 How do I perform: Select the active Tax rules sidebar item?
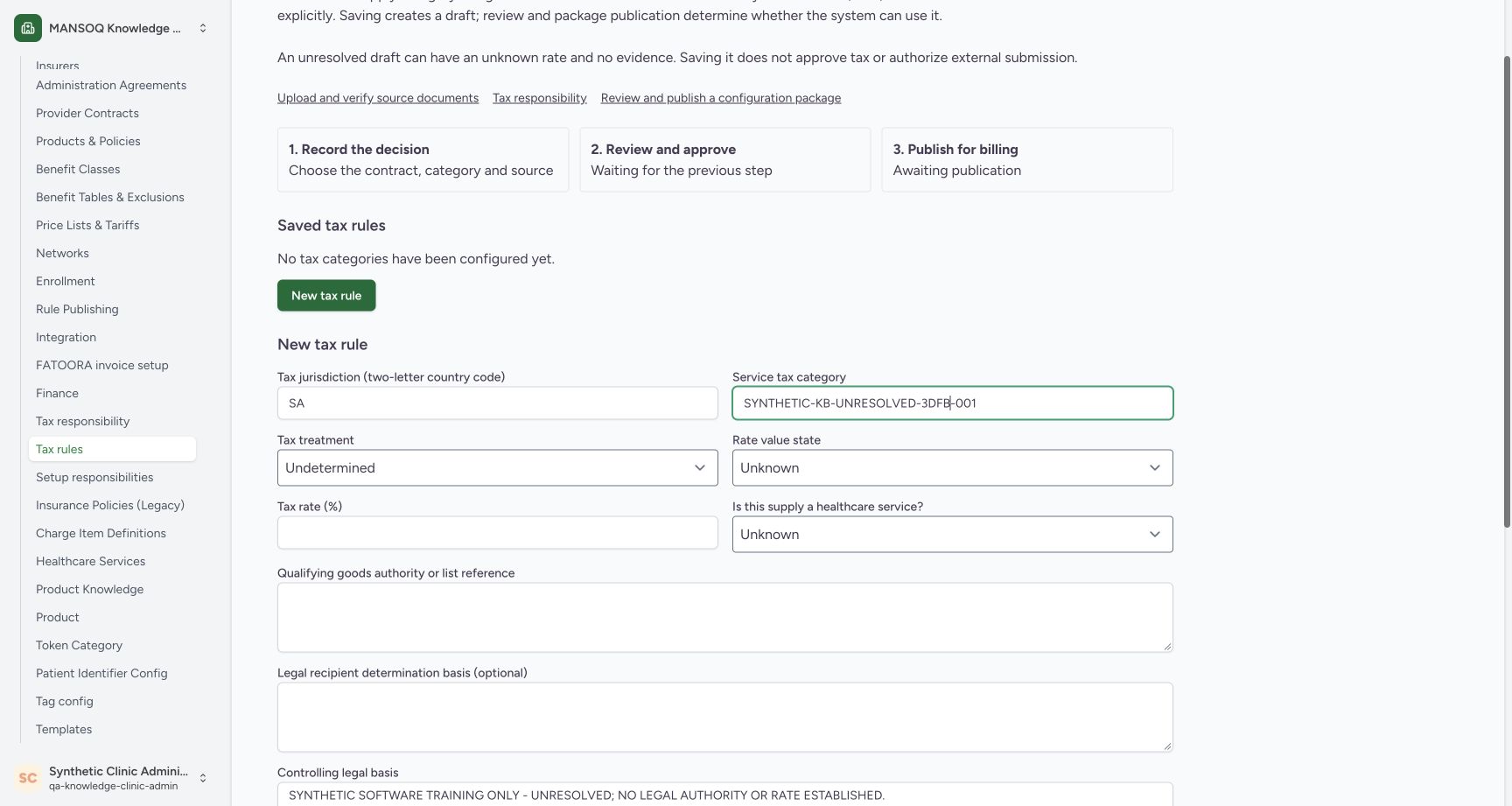pyautogui.click(x=112, y=449)
